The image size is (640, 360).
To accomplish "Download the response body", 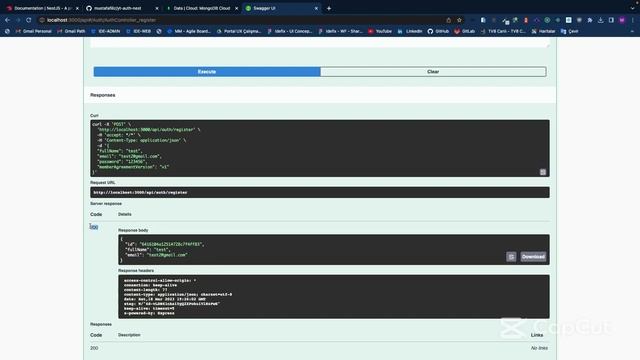I will (x=533, y=256).
